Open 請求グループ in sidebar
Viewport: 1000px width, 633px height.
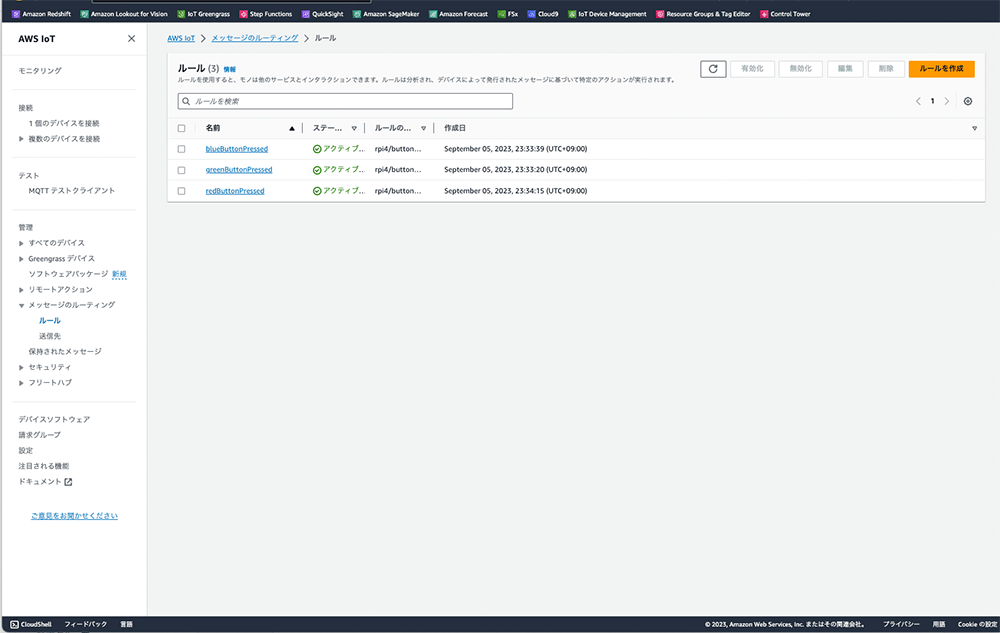40,435
